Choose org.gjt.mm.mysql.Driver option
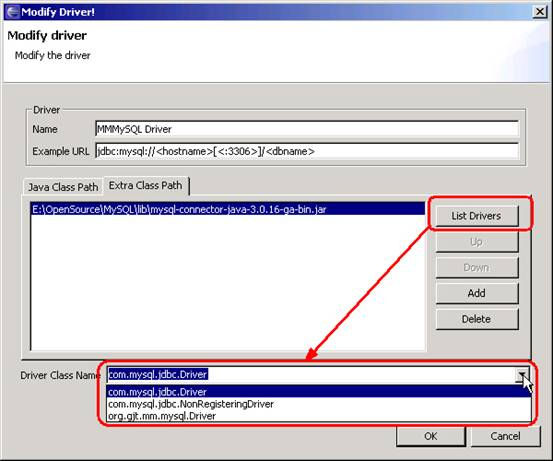 tap(319, 416)
